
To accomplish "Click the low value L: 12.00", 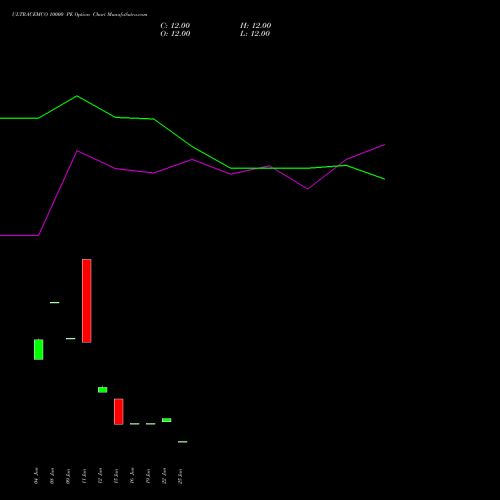I will point(255,34).
